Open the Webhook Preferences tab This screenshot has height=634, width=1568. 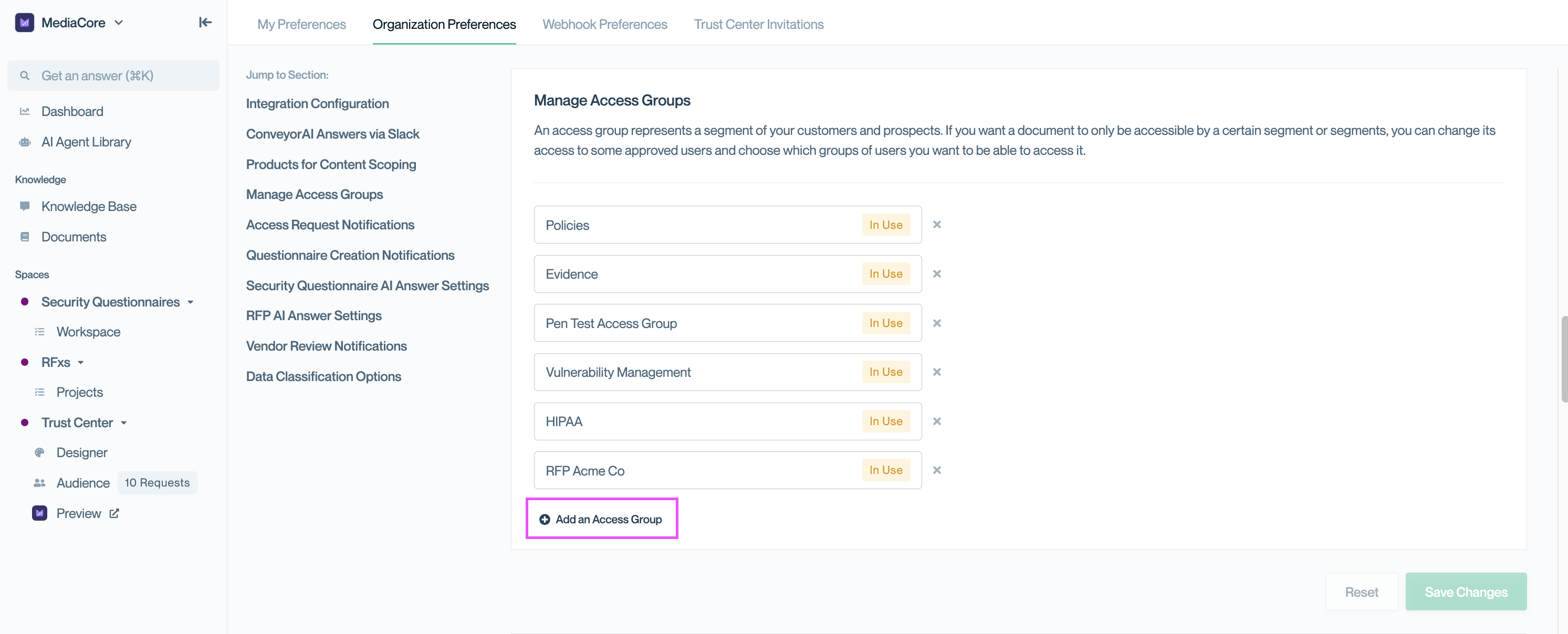pos(604,24)
